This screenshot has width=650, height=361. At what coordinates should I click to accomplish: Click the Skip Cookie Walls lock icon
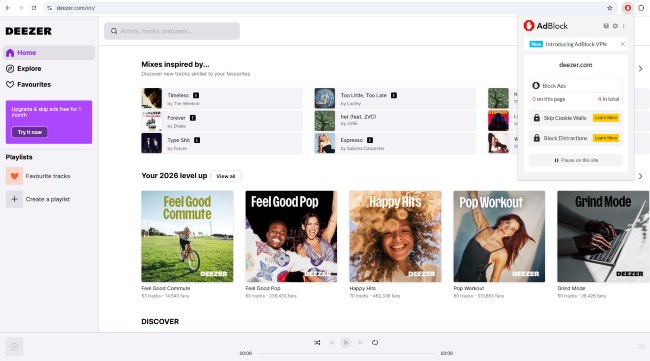pos(536,118)
